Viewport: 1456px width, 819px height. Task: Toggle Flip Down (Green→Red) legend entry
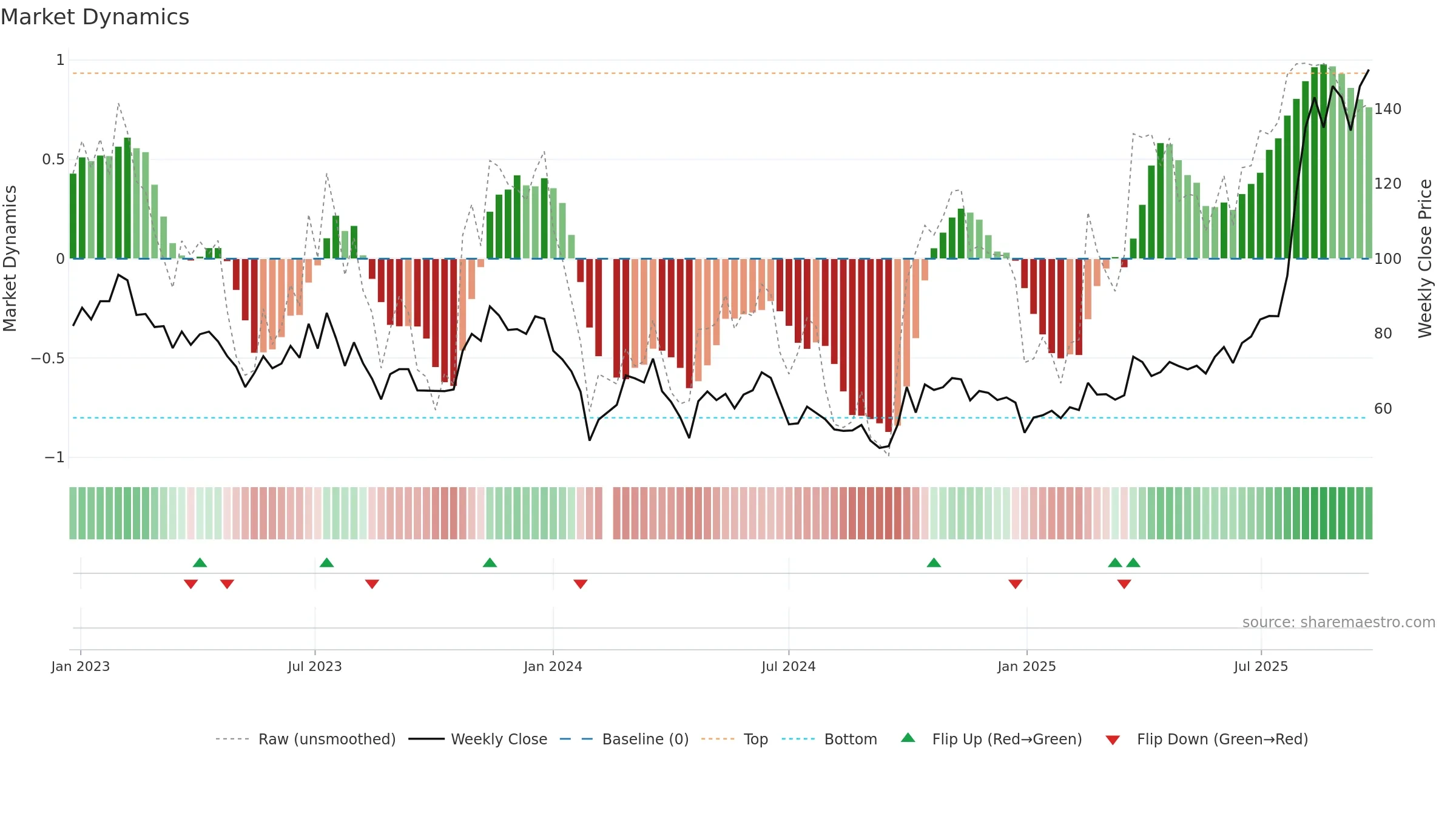(1207, 739)
